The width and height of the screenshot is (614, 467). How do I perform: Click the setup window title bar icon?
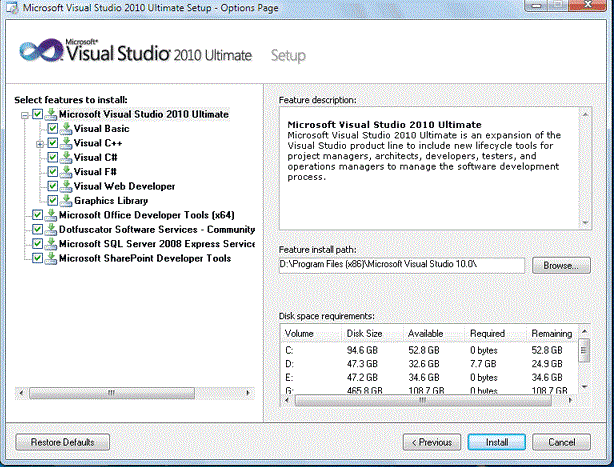pyautogui.click(x=12, y=7)
